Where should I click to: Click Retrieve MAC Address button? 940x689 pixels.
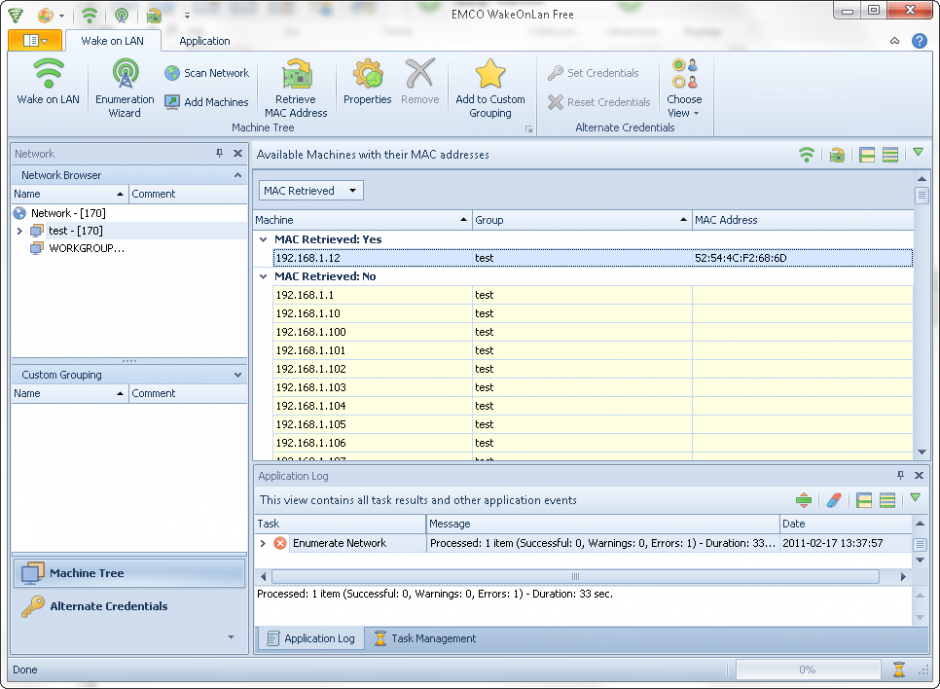pos(296,88)
